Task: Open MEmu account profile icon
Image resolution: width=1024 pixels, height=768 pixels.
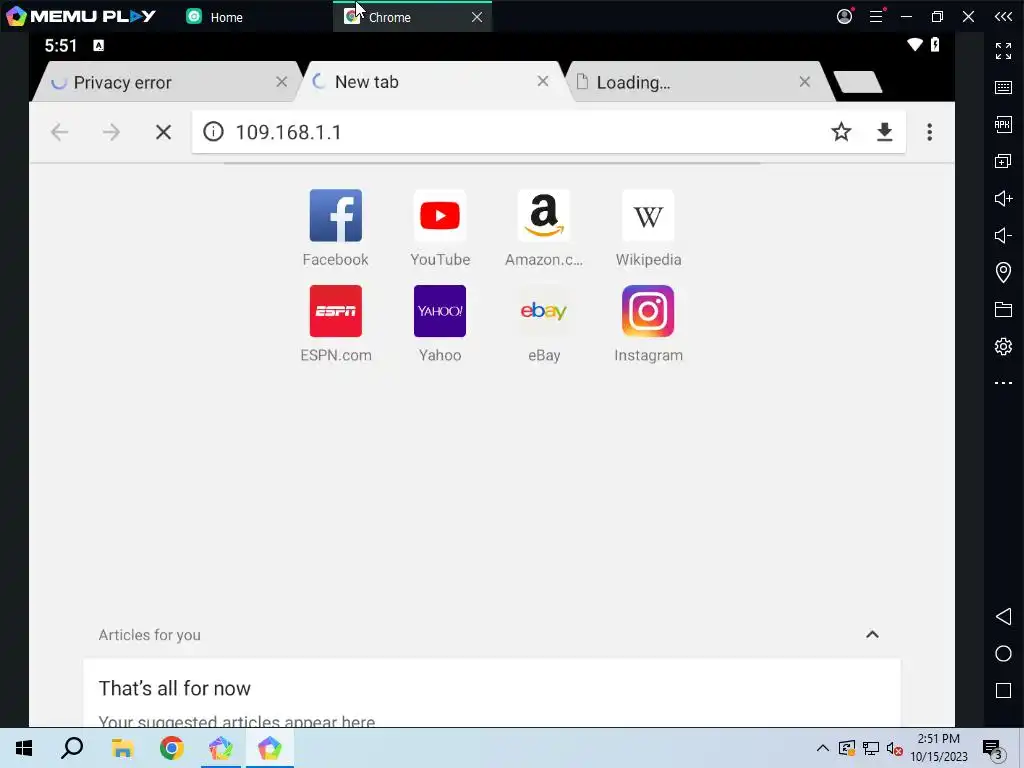Action: pos(844,16)
